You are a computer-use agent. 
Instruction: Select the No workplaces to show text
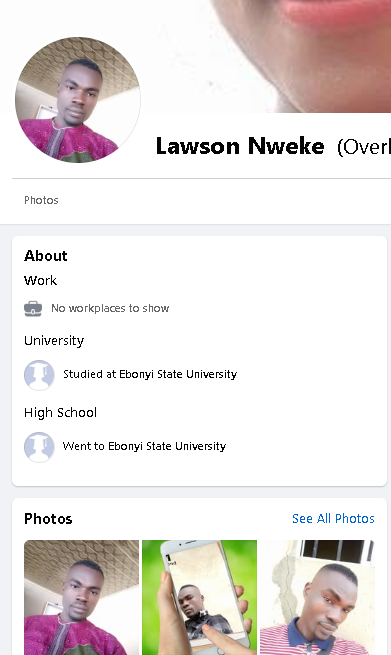click(110, 308)
